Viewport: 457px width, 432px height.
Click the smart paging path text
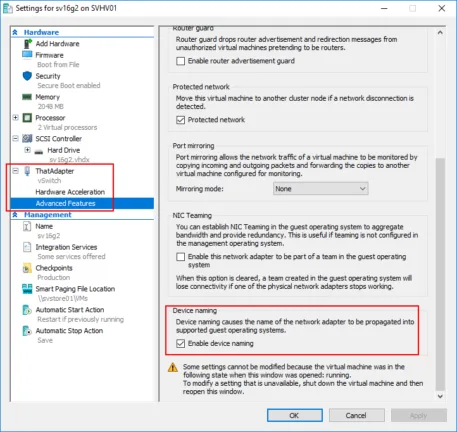(63, 298)
